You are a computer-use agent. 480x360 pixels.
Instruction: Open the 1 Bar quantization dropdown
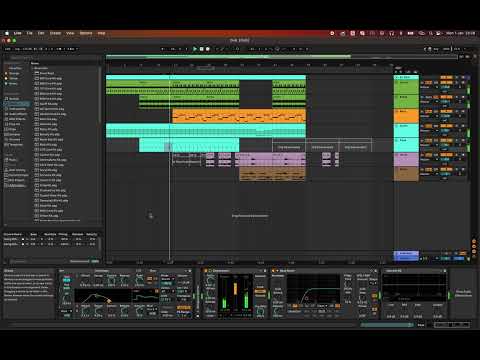coord(72,49)
